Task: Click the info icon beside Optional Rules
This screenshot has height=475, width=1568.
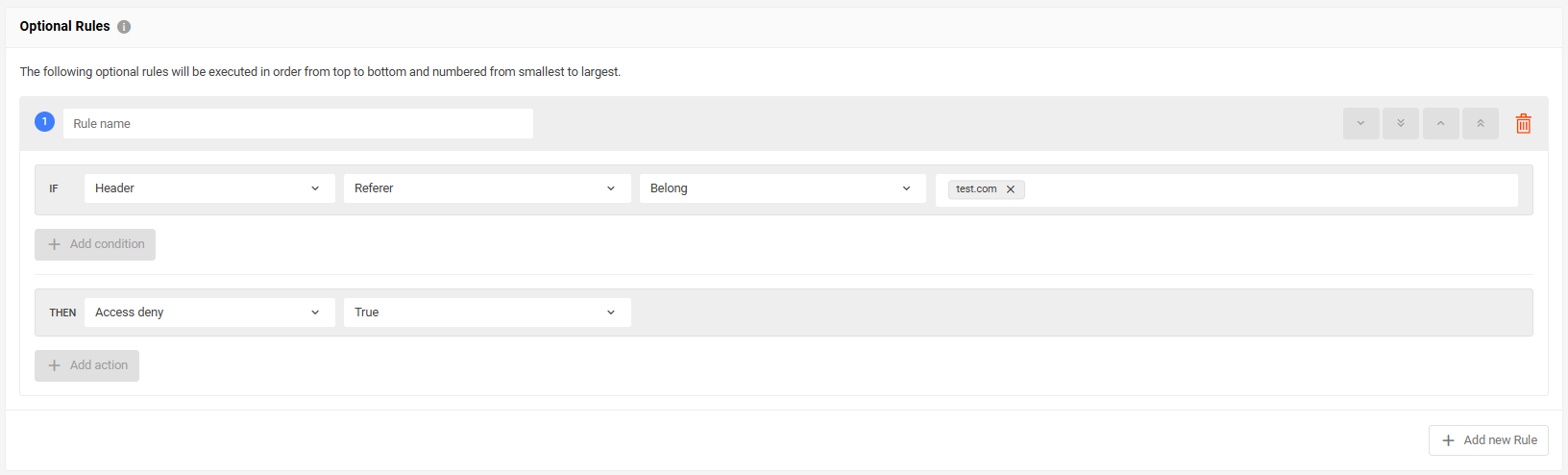Action: (x=124, y=27)
